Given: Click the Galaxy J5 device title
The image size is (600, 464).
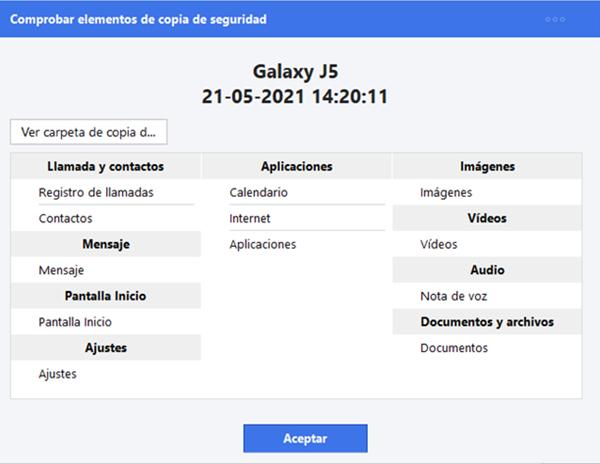Looking at the screenshot, I should pyautogui.click(x=295, y=72).
